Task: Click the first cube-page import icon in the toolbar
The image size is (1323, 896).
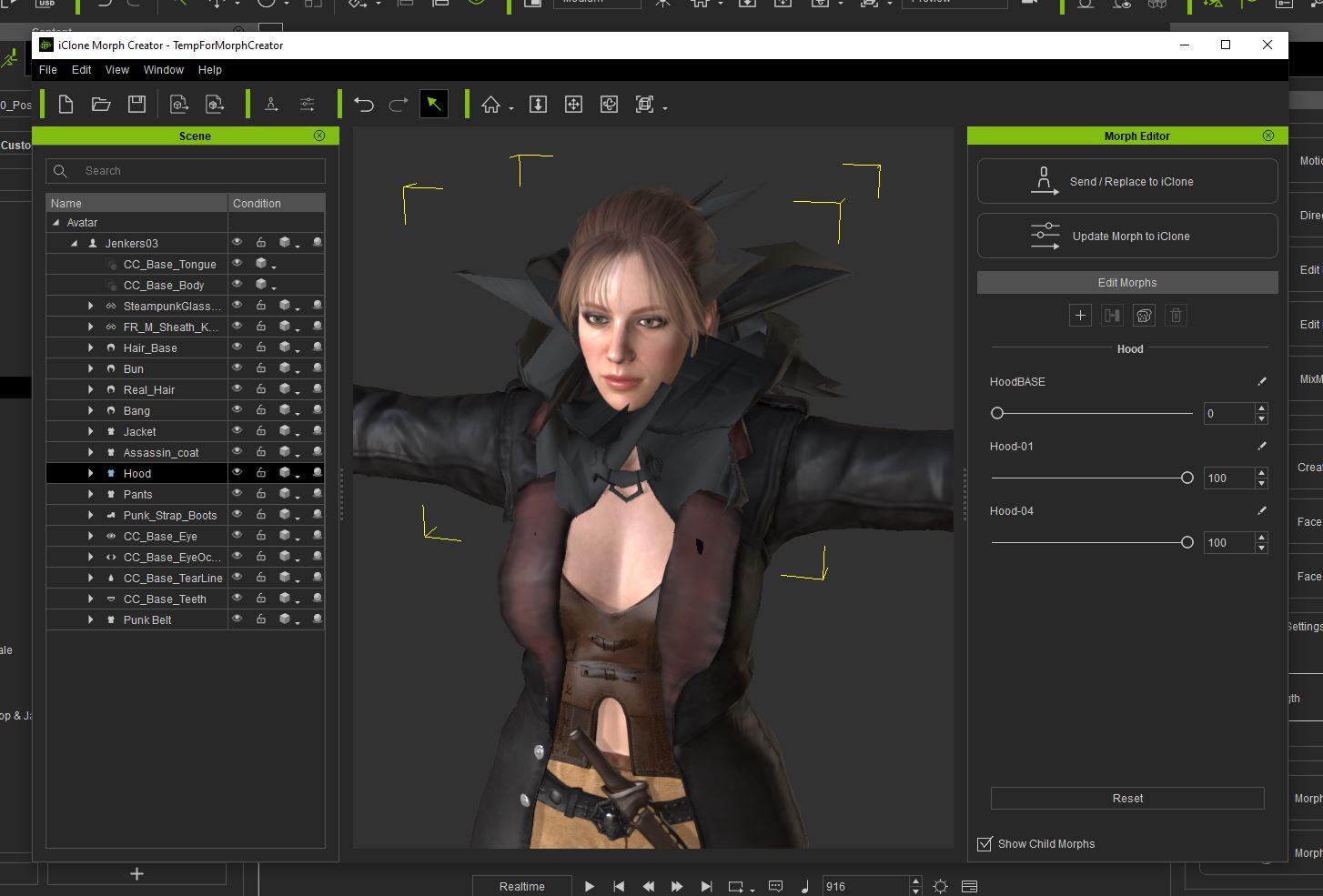Action: pos(179,105)
